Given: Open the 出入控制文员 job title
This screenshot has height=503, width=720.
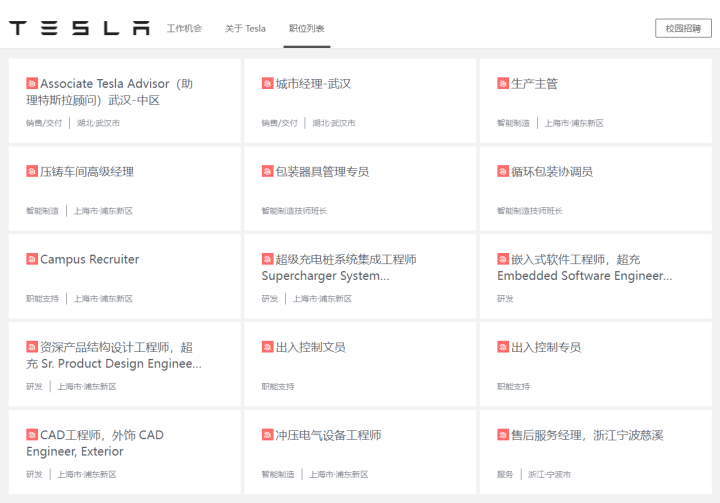Looking at the screenshot, I should click(x=310, y=347).
